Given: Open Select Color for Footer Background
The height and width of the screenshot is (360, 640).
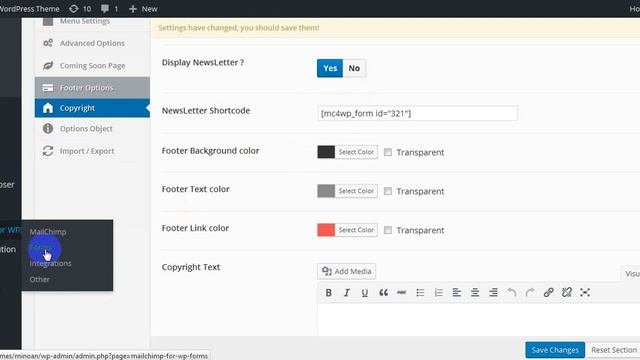Looking at the screenshot, I should pyautogui.click(x=356, y=152).
